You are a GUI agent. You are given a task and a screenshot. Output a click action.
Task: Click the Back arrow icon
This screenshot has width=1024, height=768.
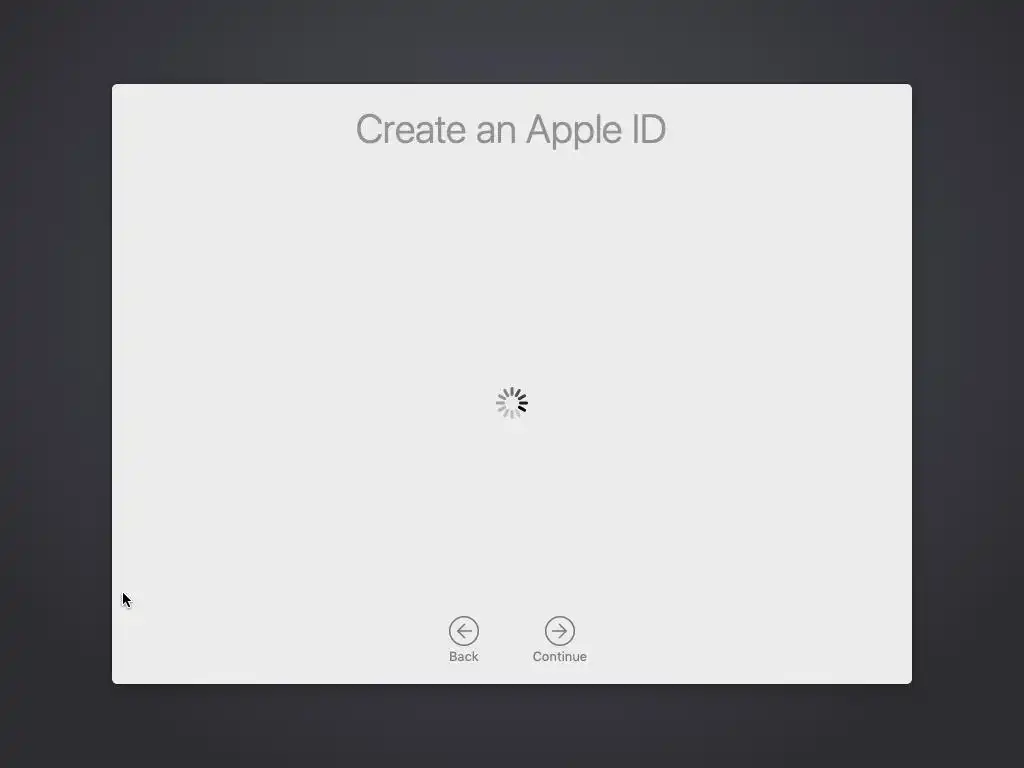point(464,631)
